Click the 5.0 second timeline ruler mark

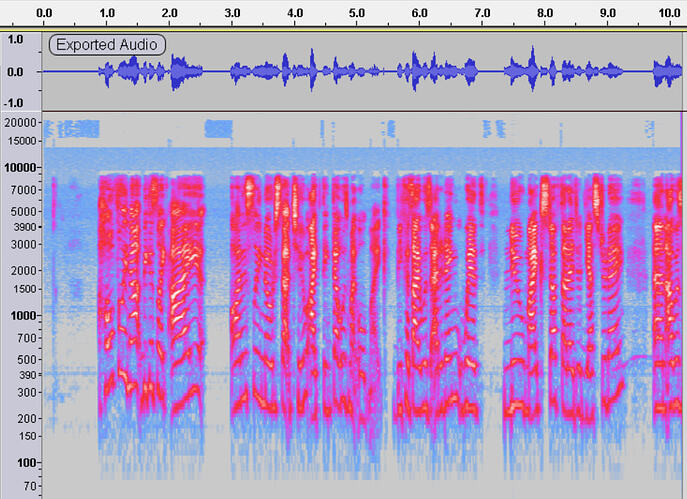(357, 14)
